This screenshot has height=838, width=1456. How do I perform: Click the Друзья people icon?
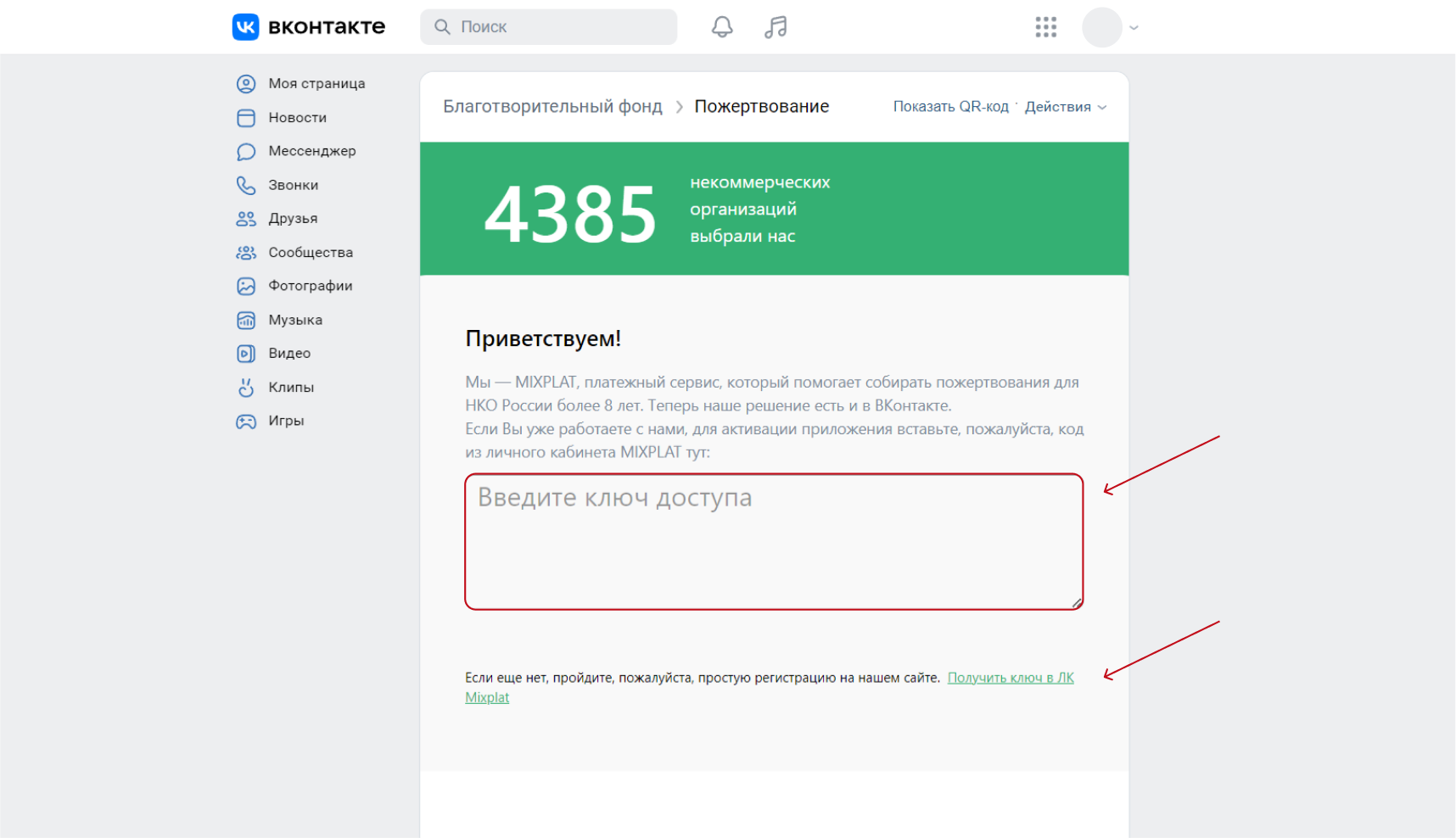246,219
